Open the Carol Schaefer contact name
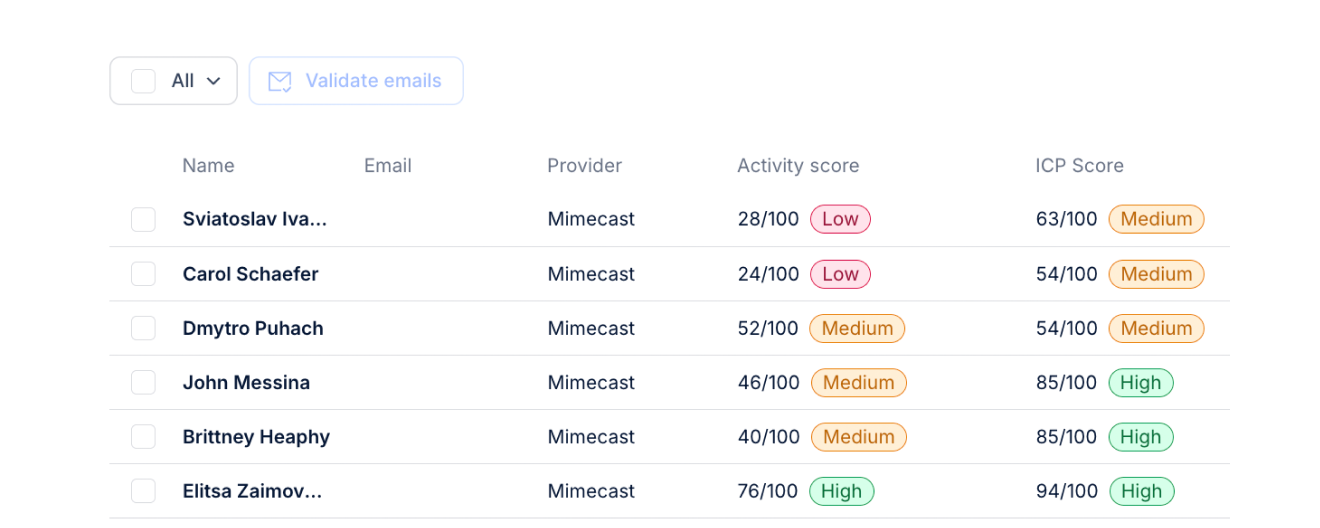Viewport: 1320px width, 528px height. pos(250,274)
